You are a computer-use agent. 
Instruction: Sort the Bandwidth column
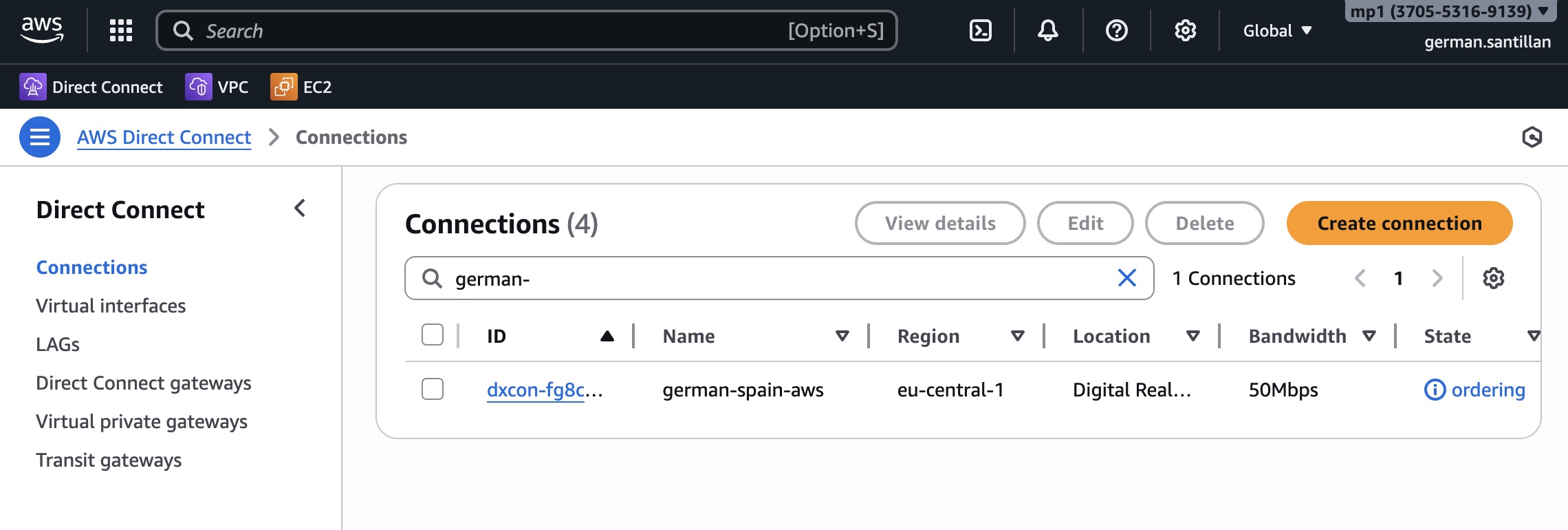coord(1369,336)
